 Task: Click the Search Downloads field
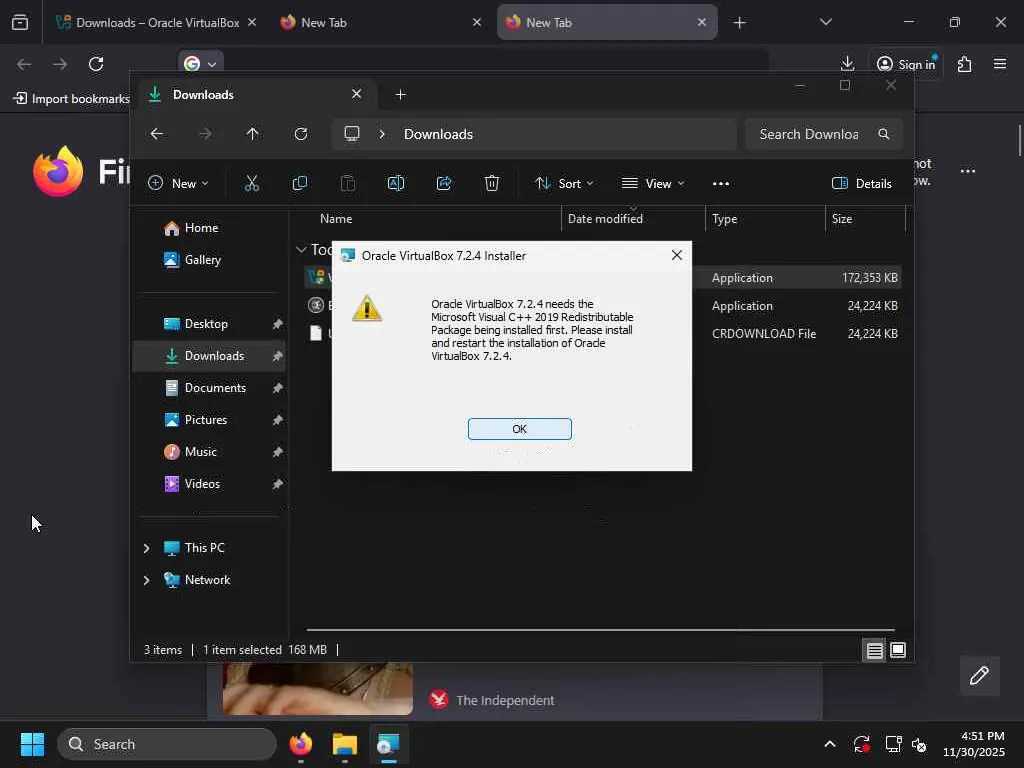(x=824, y=134)
